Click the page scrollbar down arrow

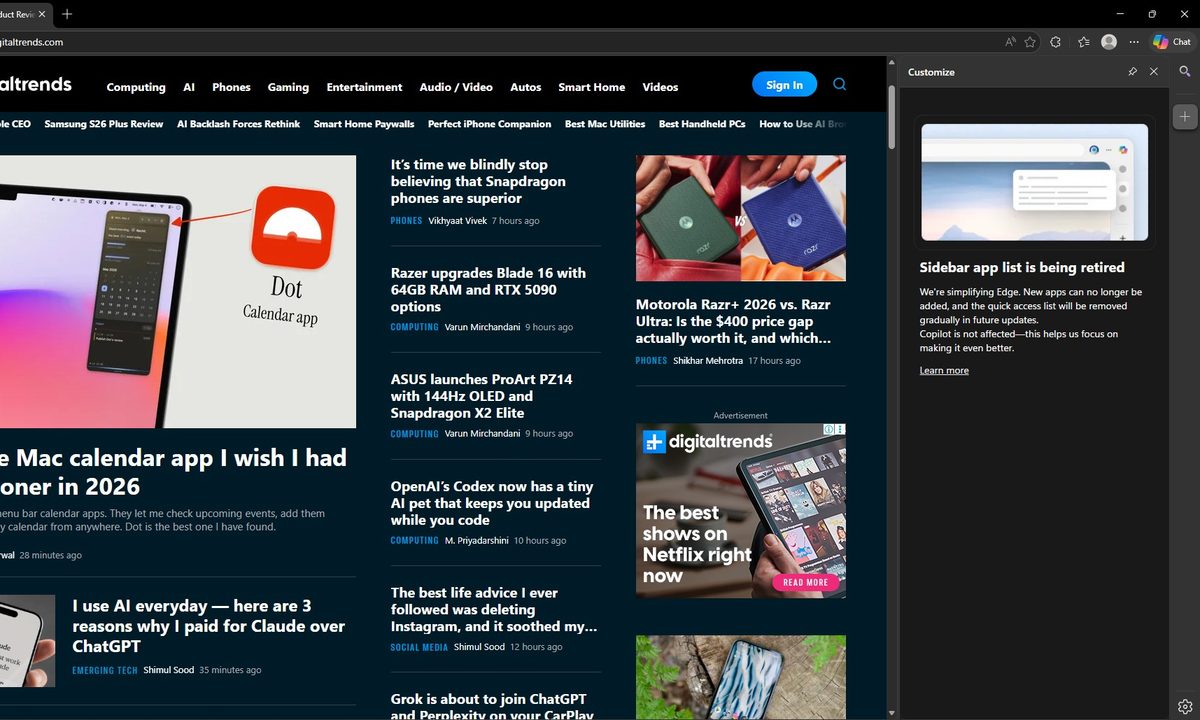[x=892, y=714]
